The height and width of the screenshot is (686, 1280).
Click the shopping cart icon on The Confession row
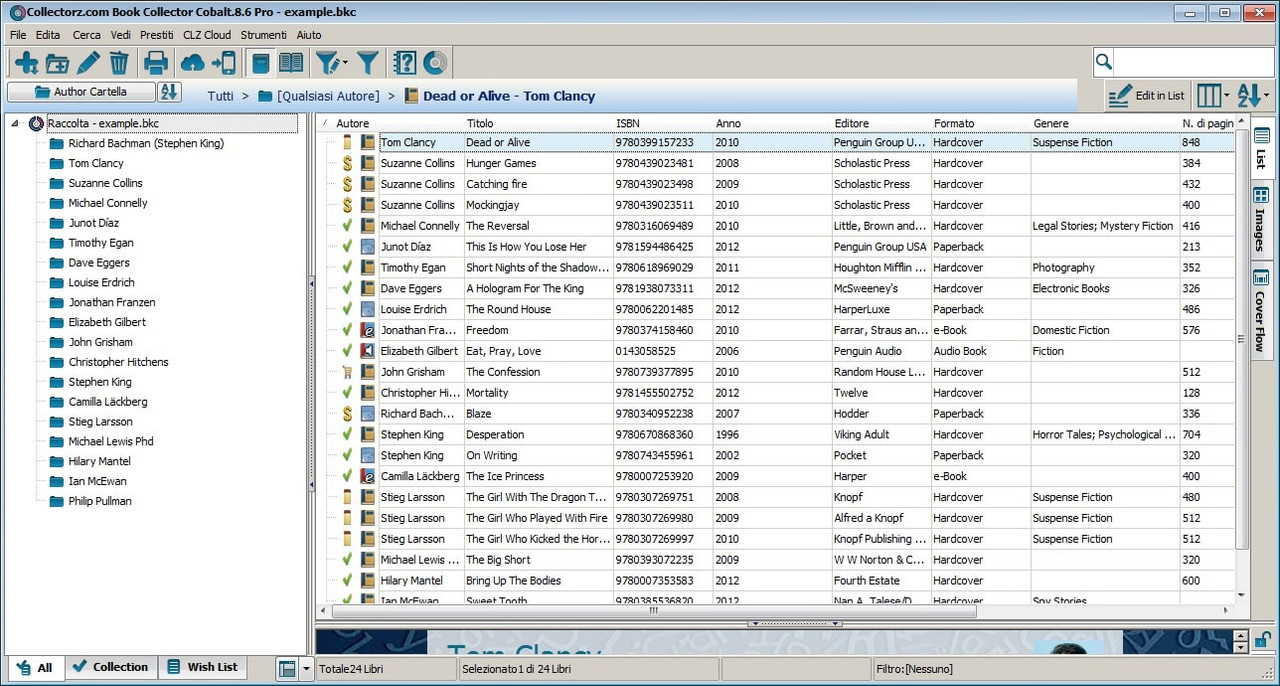coord(347,372)
